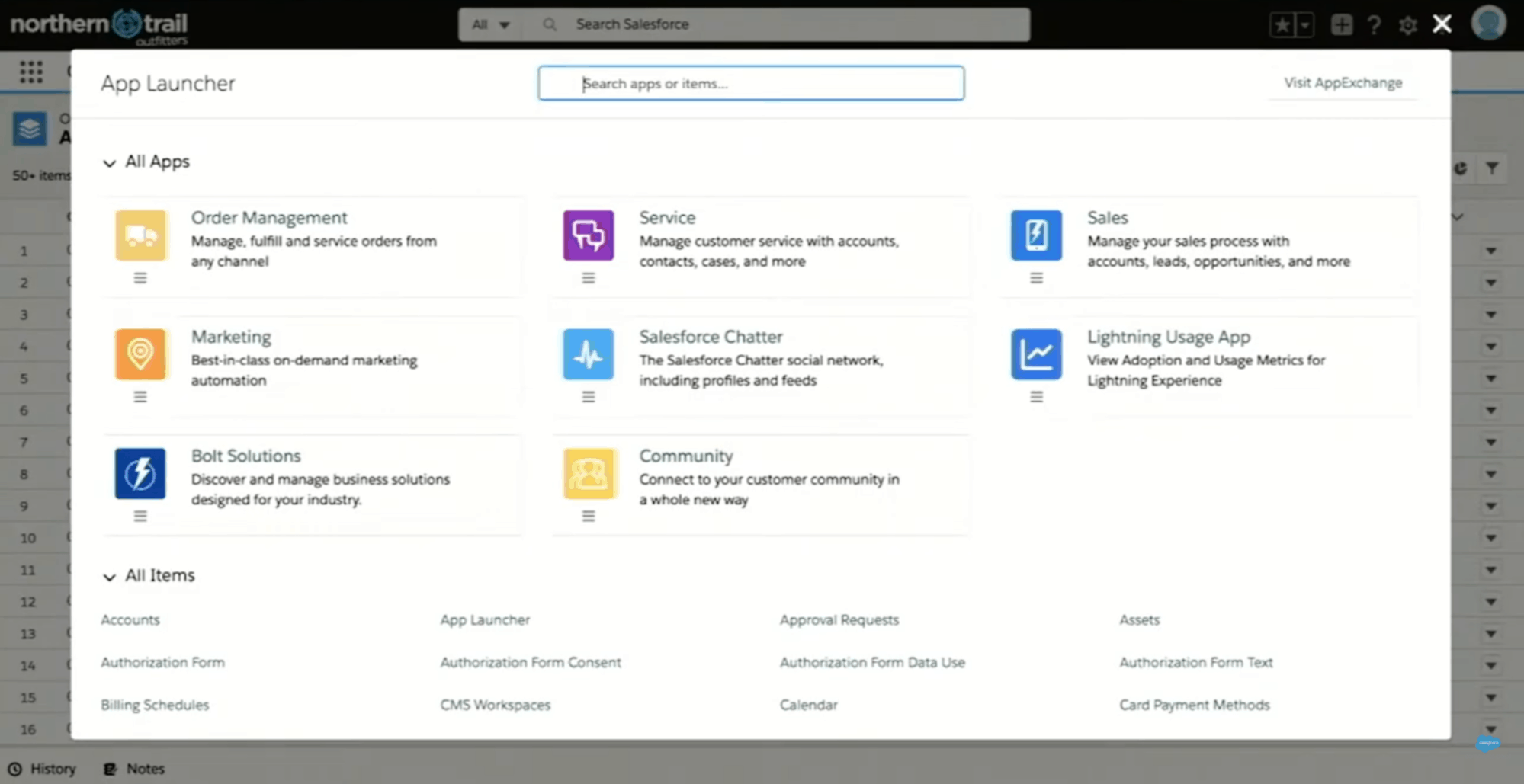Screen dimensions: 1524x784
Task: Open the CMS Workspaces item
Action: point(495,705)
